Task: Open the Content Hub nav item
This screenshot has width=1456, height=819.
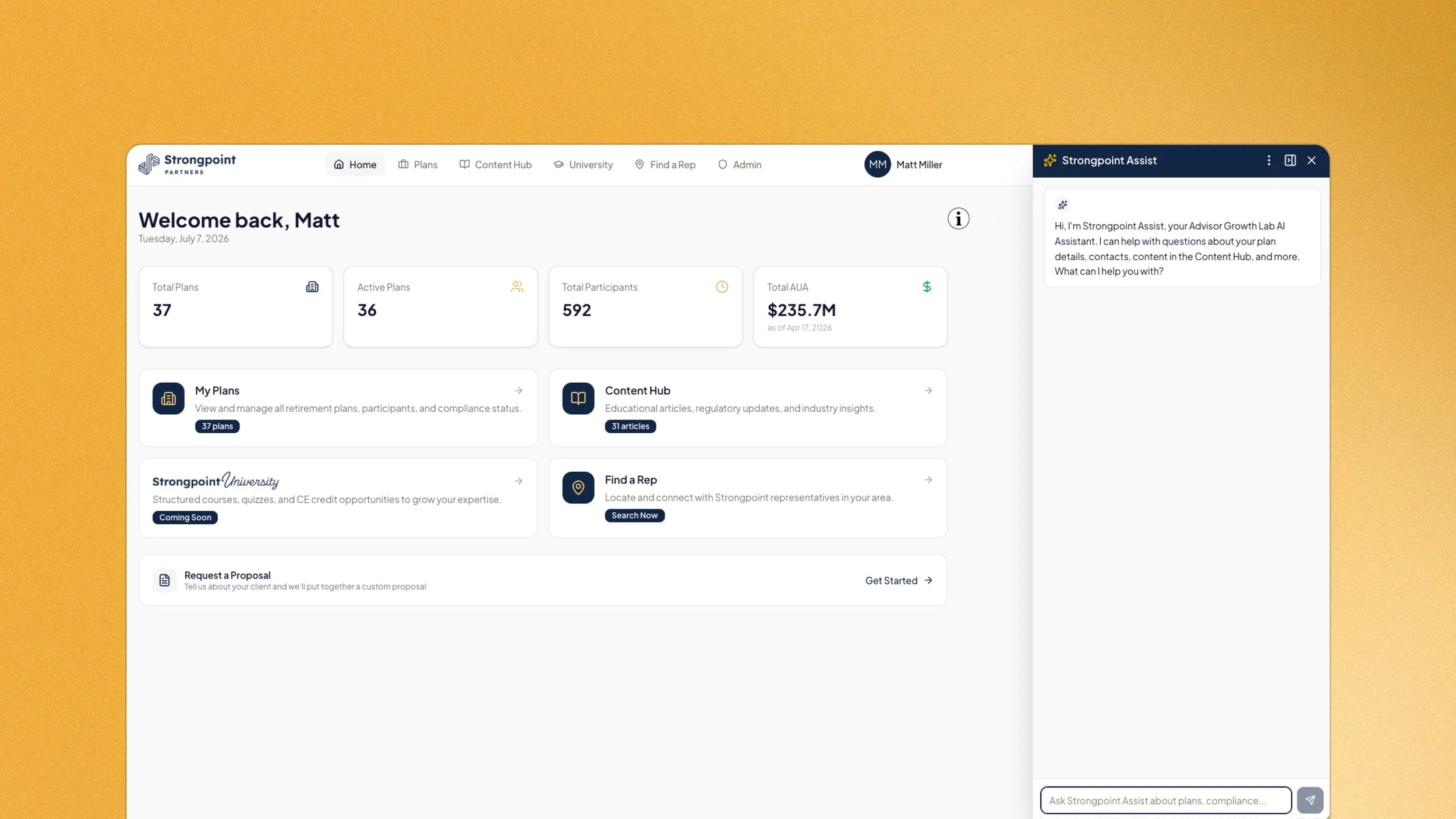Action: click(x=495, y=164)
